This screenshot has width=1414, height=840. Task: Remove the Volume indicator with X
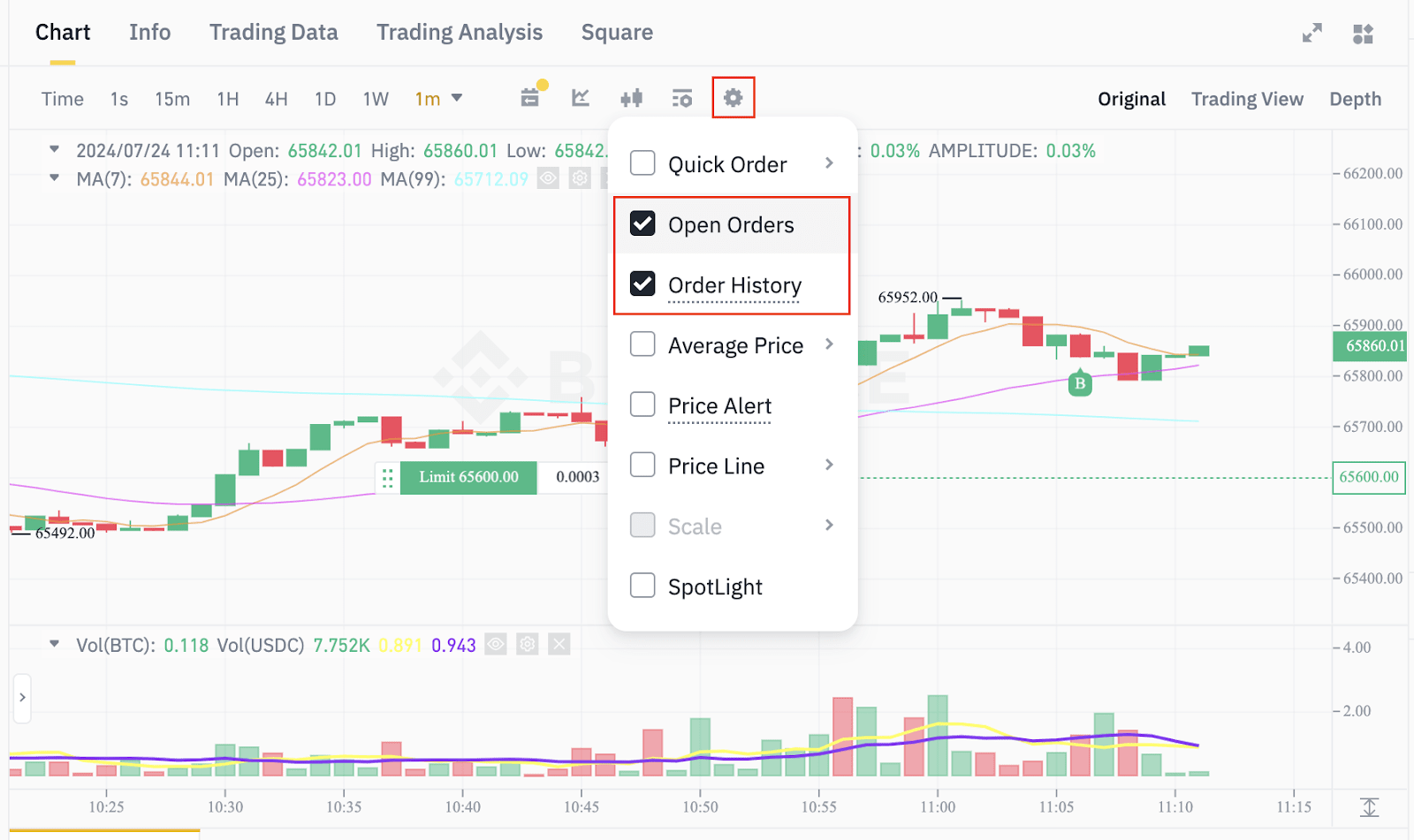(559, 645)
